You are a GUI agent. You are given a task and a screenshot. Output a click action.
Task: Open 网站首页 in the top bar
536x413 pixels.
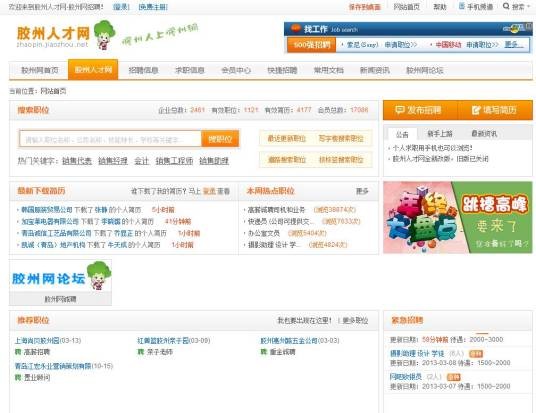[x=406, y=7]
